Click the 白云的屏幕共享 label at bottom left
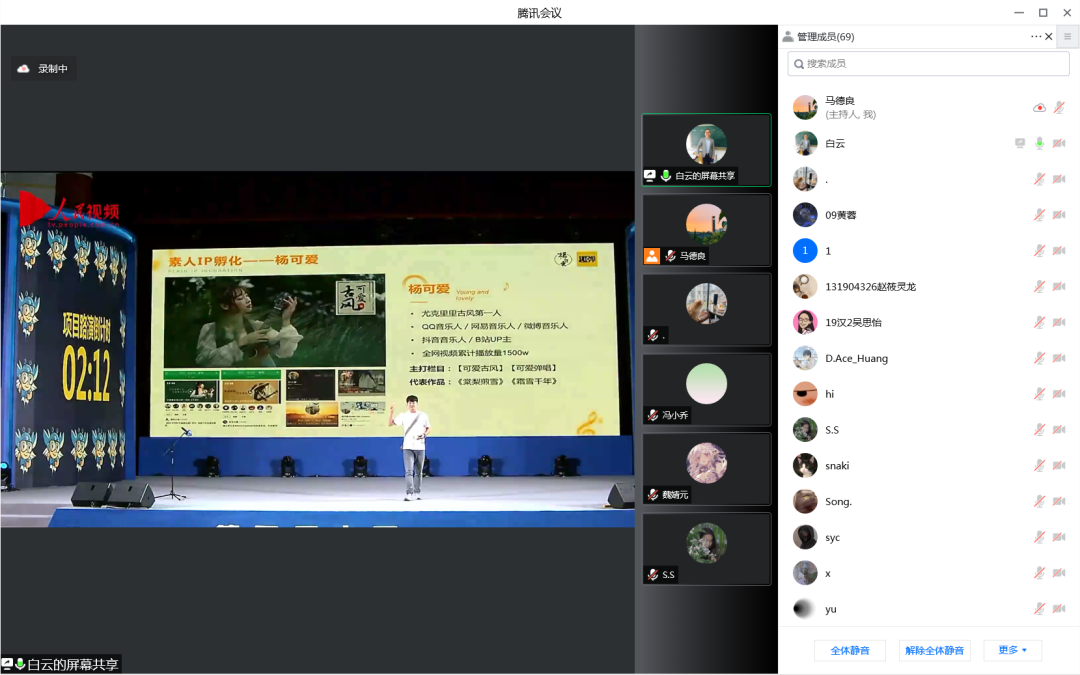1080x675 pixels. [73, 665]
